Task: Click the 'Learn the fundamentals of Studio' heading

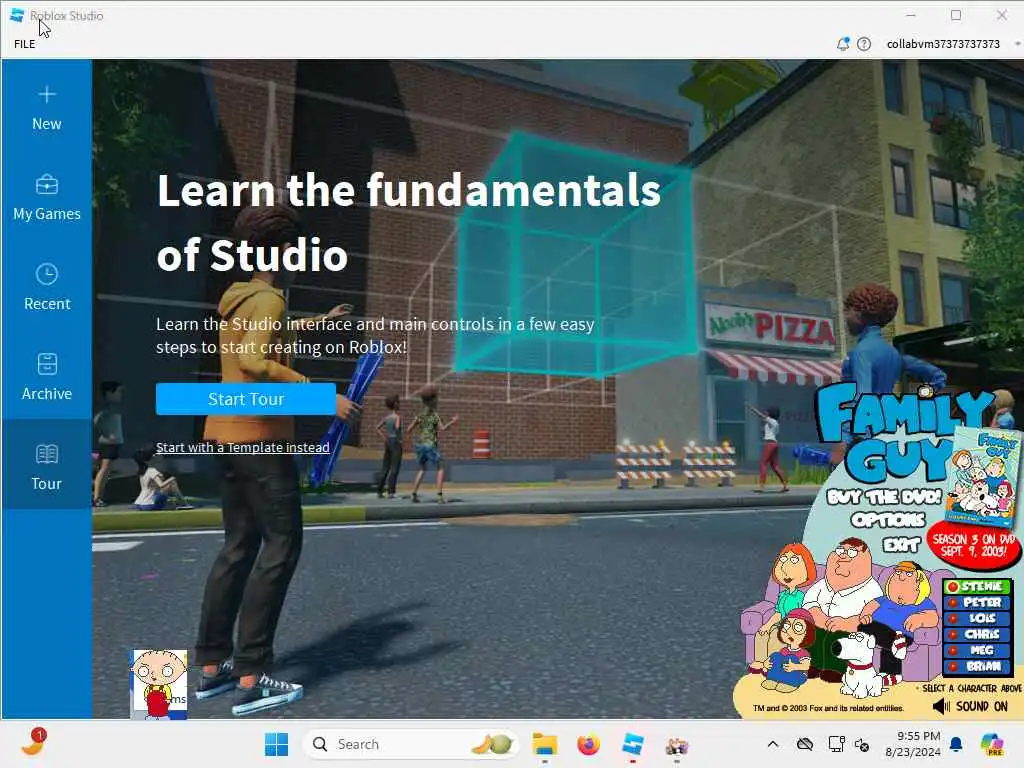Action: 409,222
